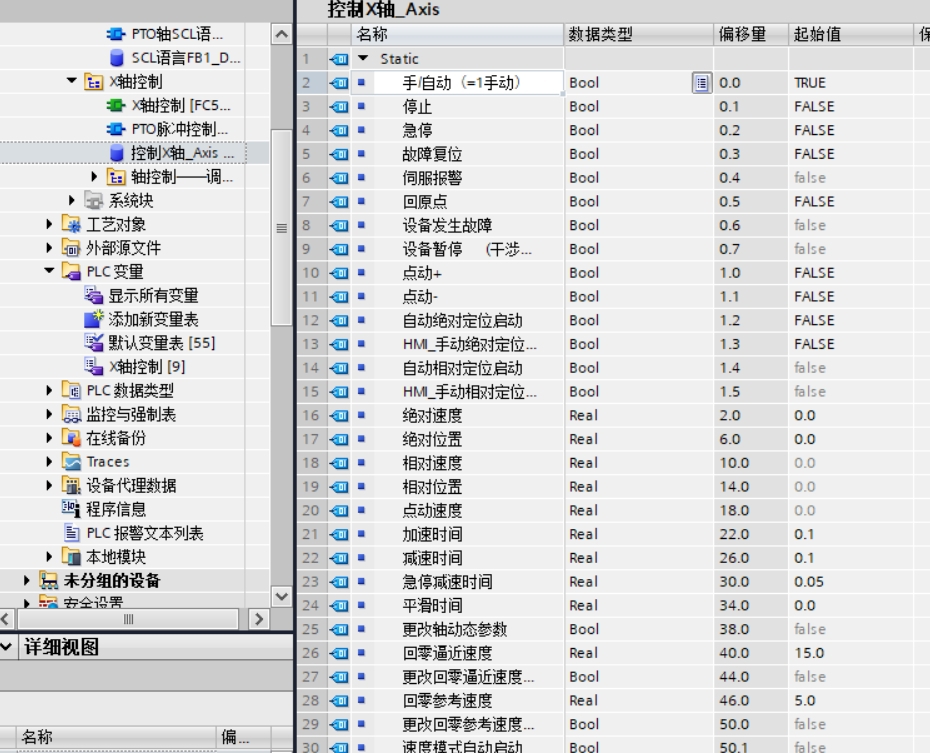Screen dimensions: 930x753
Task: Click the 本地模块 folder icon
Action: [x=71, y=556]
